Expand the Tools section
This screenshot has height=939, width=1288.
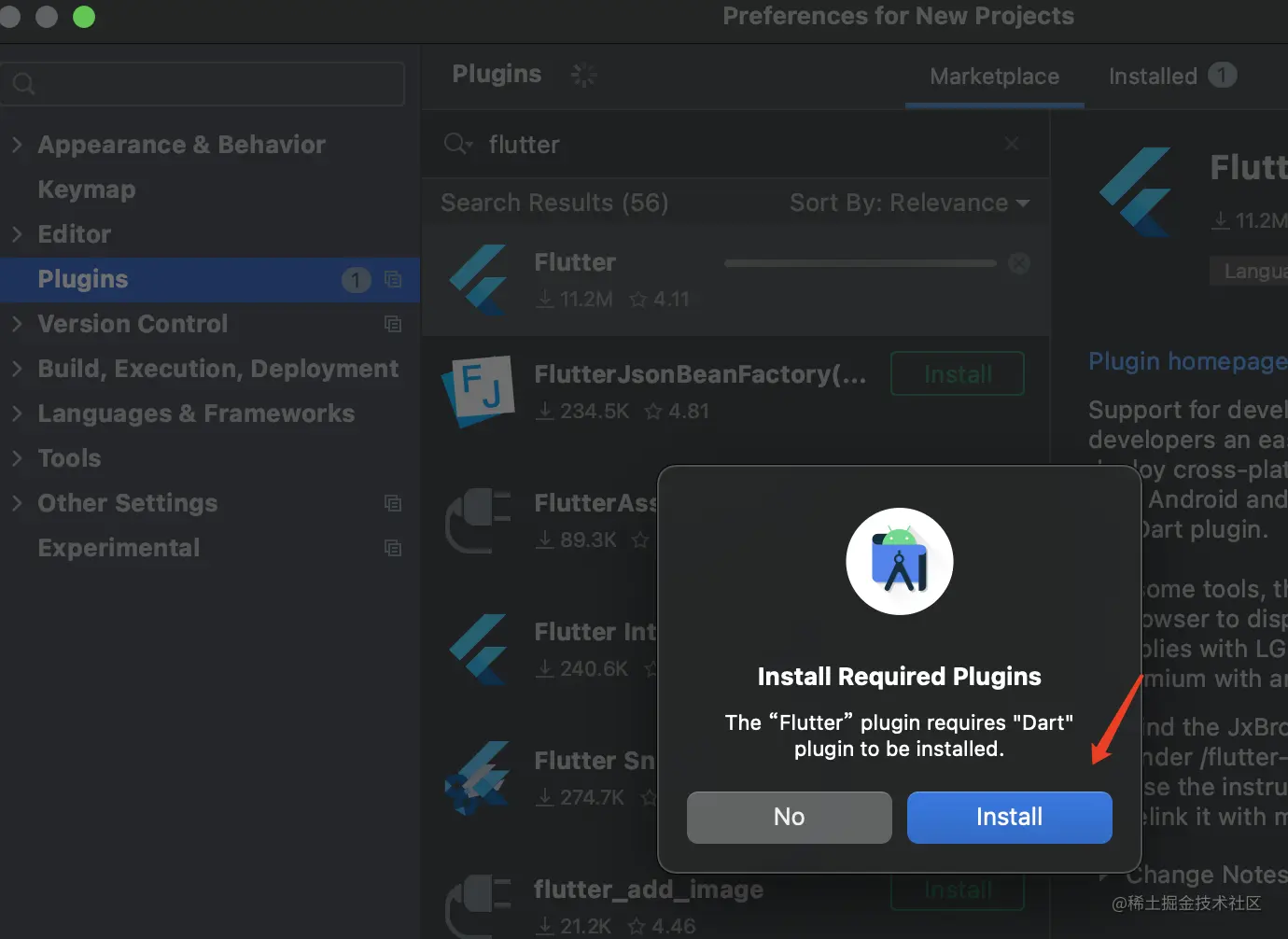point(17,458)
